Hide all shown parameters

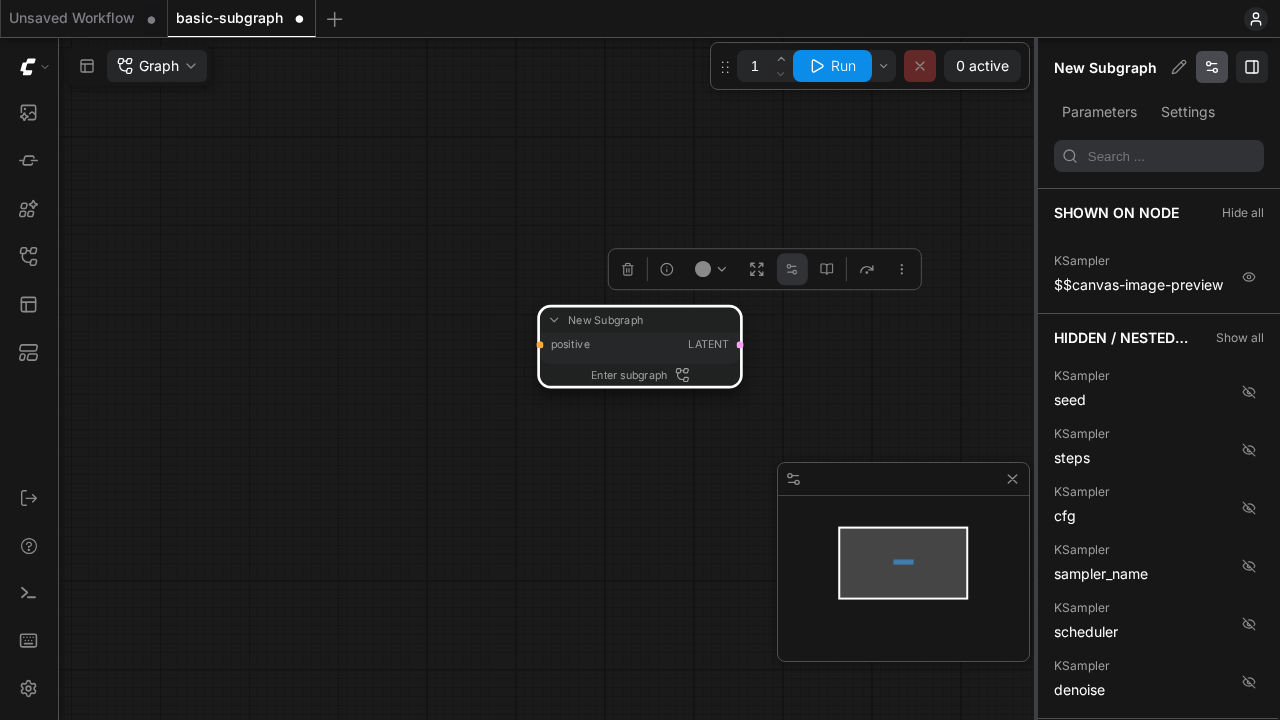pyautogui.click(x=1243, y=213)
